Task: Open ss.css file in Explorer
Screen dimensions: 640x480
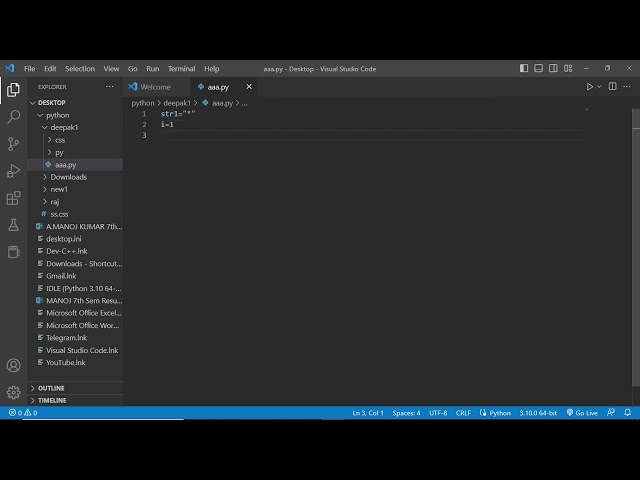Action: [x=75, y=214]
